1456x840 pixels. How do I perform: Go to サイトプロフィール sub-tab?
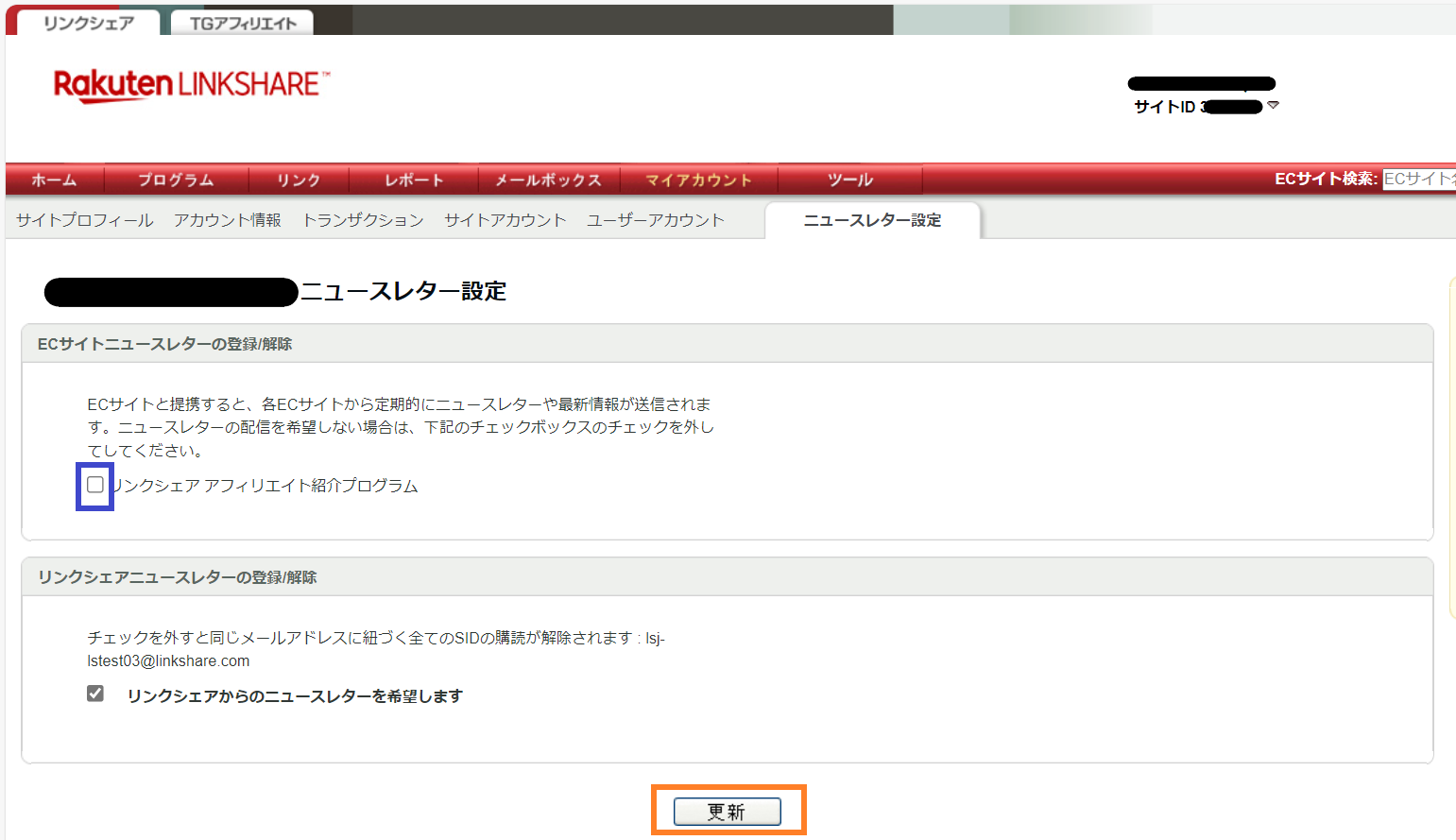click(x=85, y=220)
